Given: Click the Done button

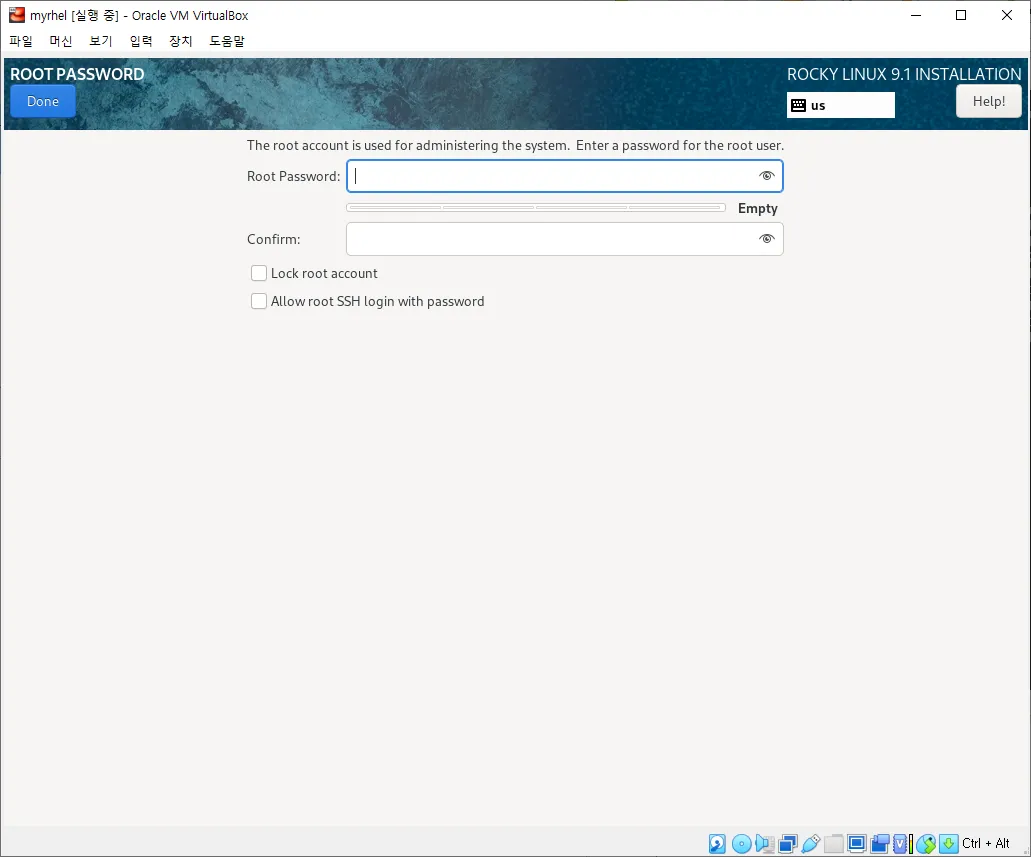Looking at the screenshot, I should (x=43, y=101).
